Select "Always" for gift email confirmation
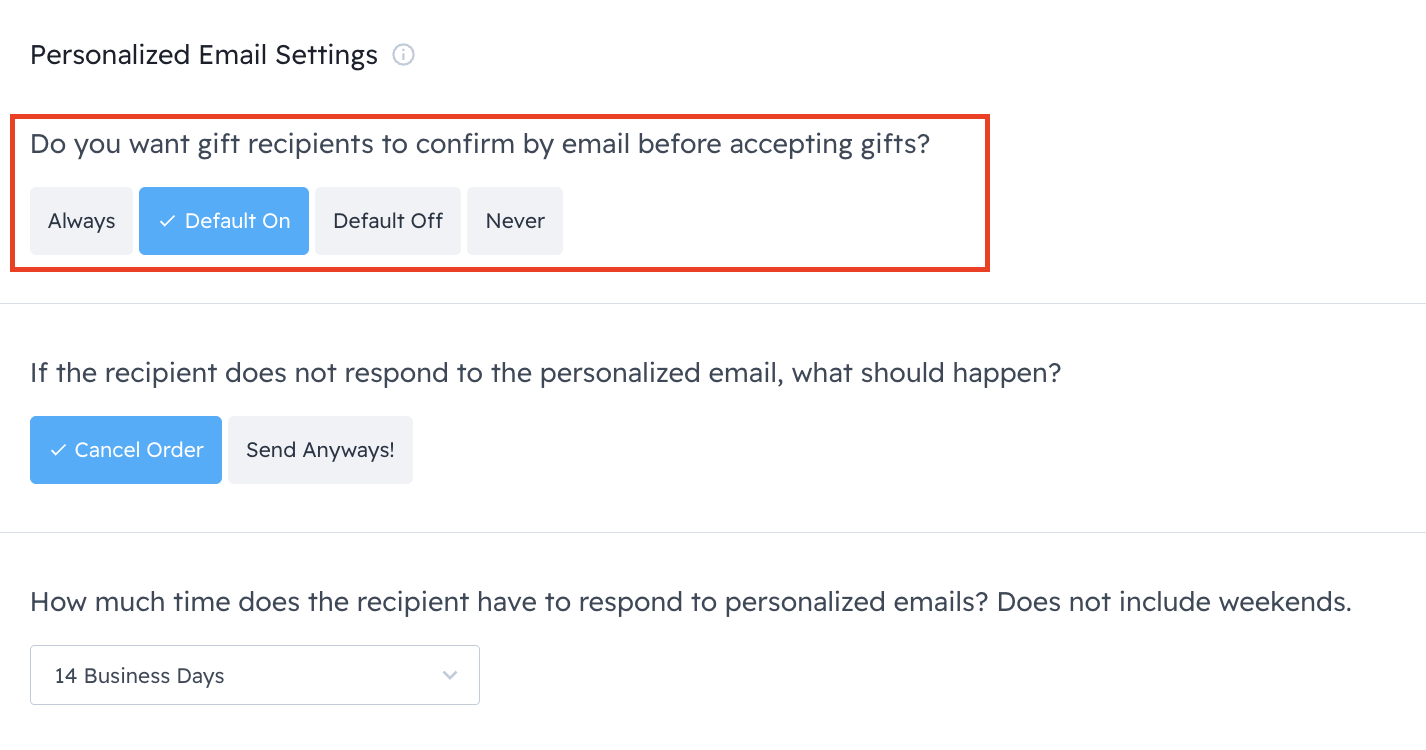Screen dimensions: 1426x750 pos(81,221)
